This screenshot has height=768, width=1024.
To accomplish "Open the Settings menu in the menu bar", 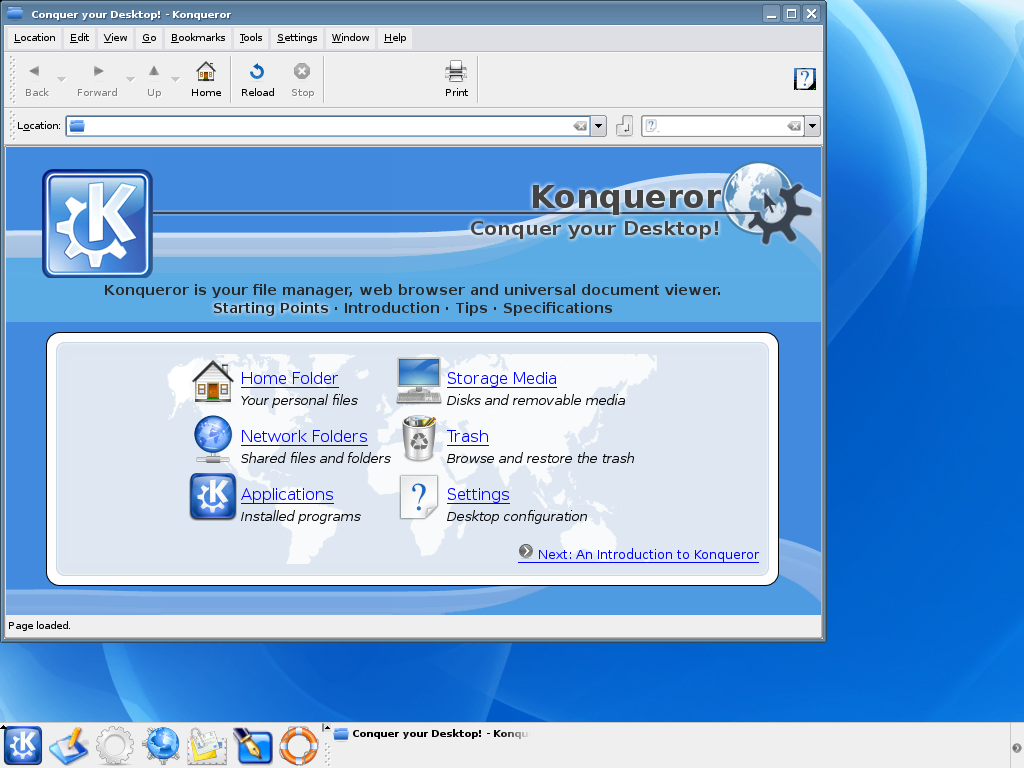I will 297,38.
